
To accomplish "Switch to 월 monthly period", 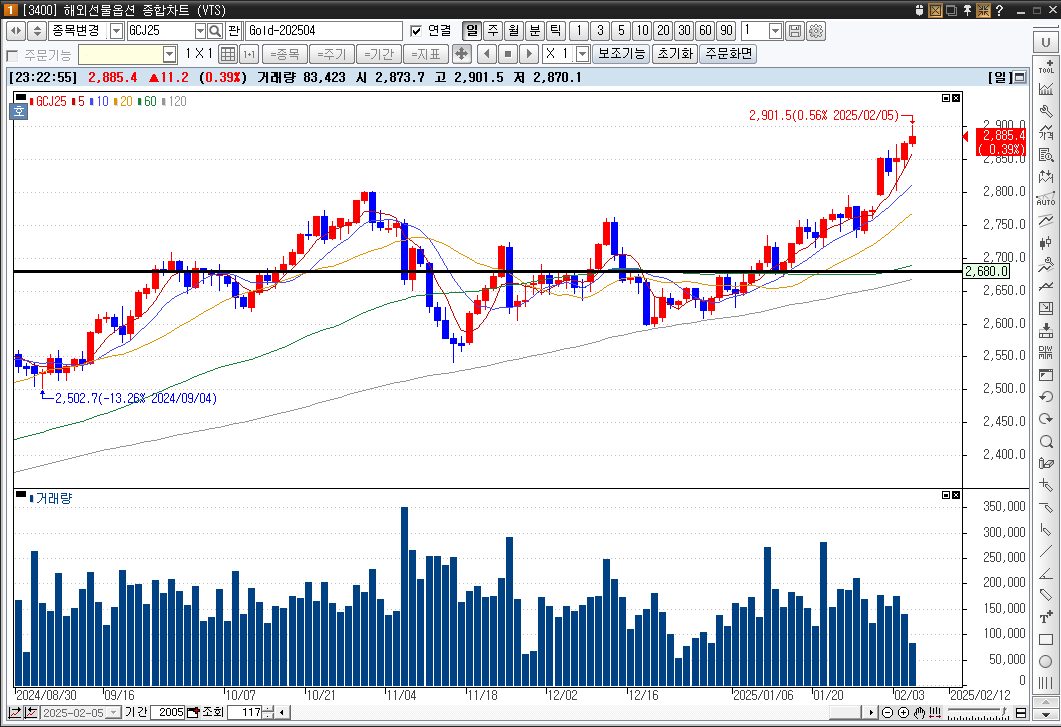I will 514,30.
